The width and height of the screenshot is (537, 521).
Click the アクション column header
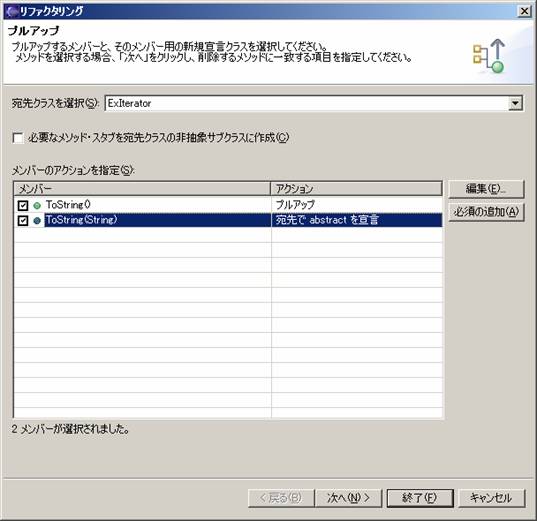(x=356, y=189)
